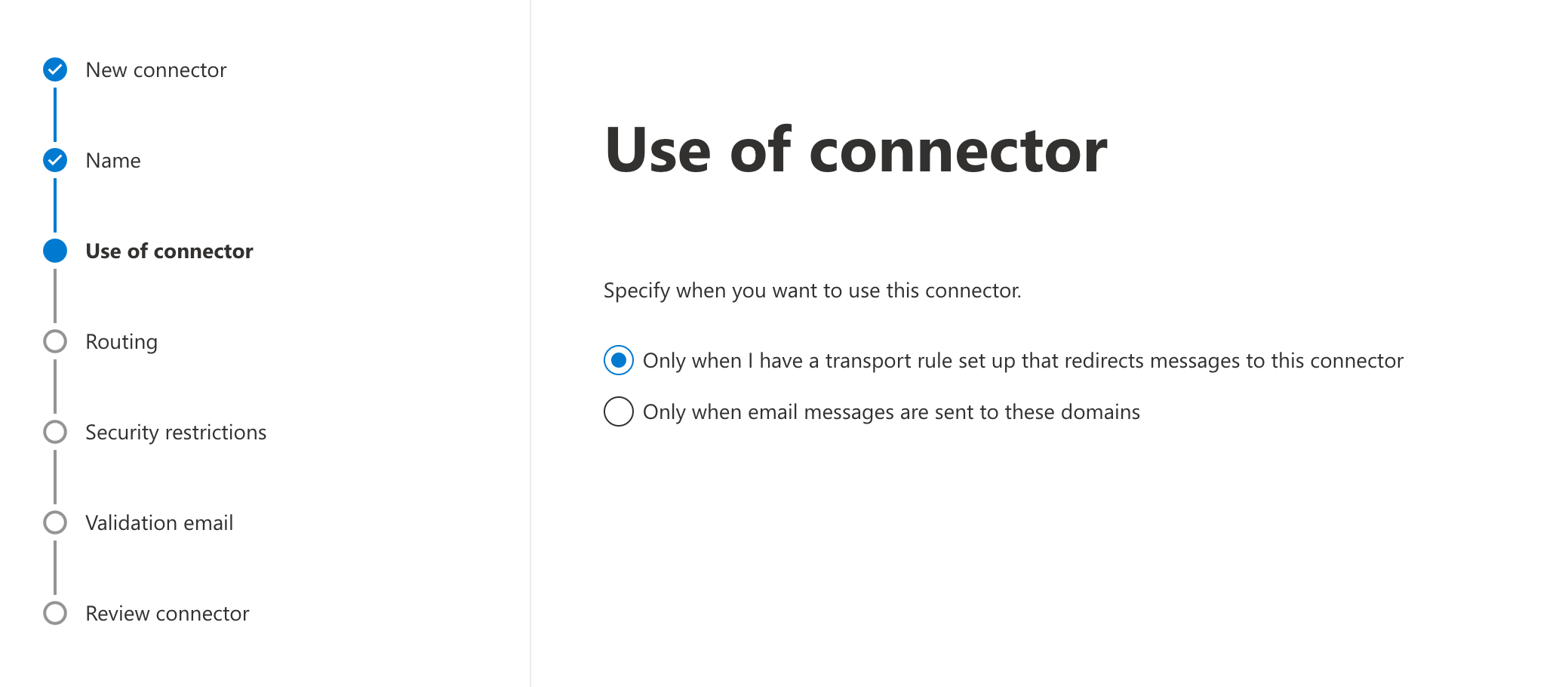This screenshot has width=1568, height=687.
Task: Open the Review connector step
Action: (168, 614)
